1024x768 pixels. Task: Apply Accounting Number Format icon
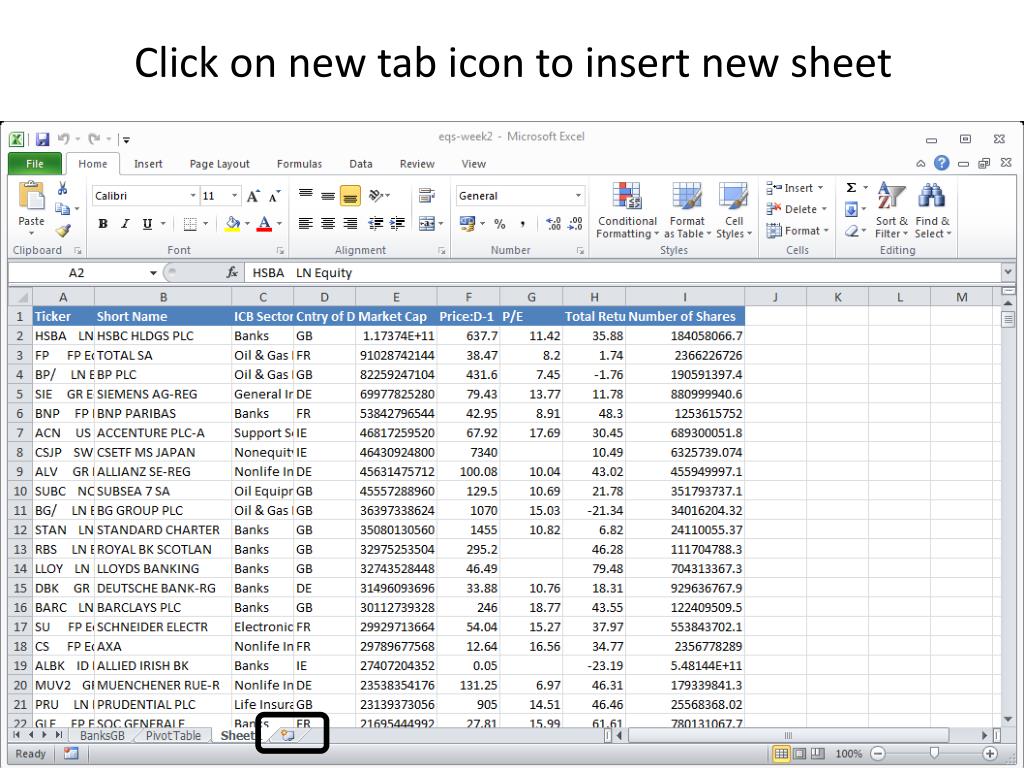(468, 224)
